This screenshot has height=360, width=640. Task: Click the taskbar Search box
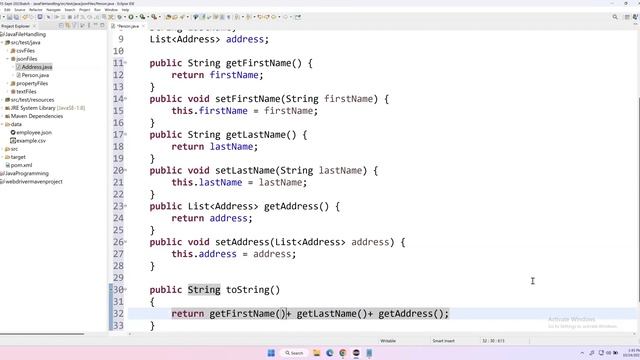[x=294, y=353]
